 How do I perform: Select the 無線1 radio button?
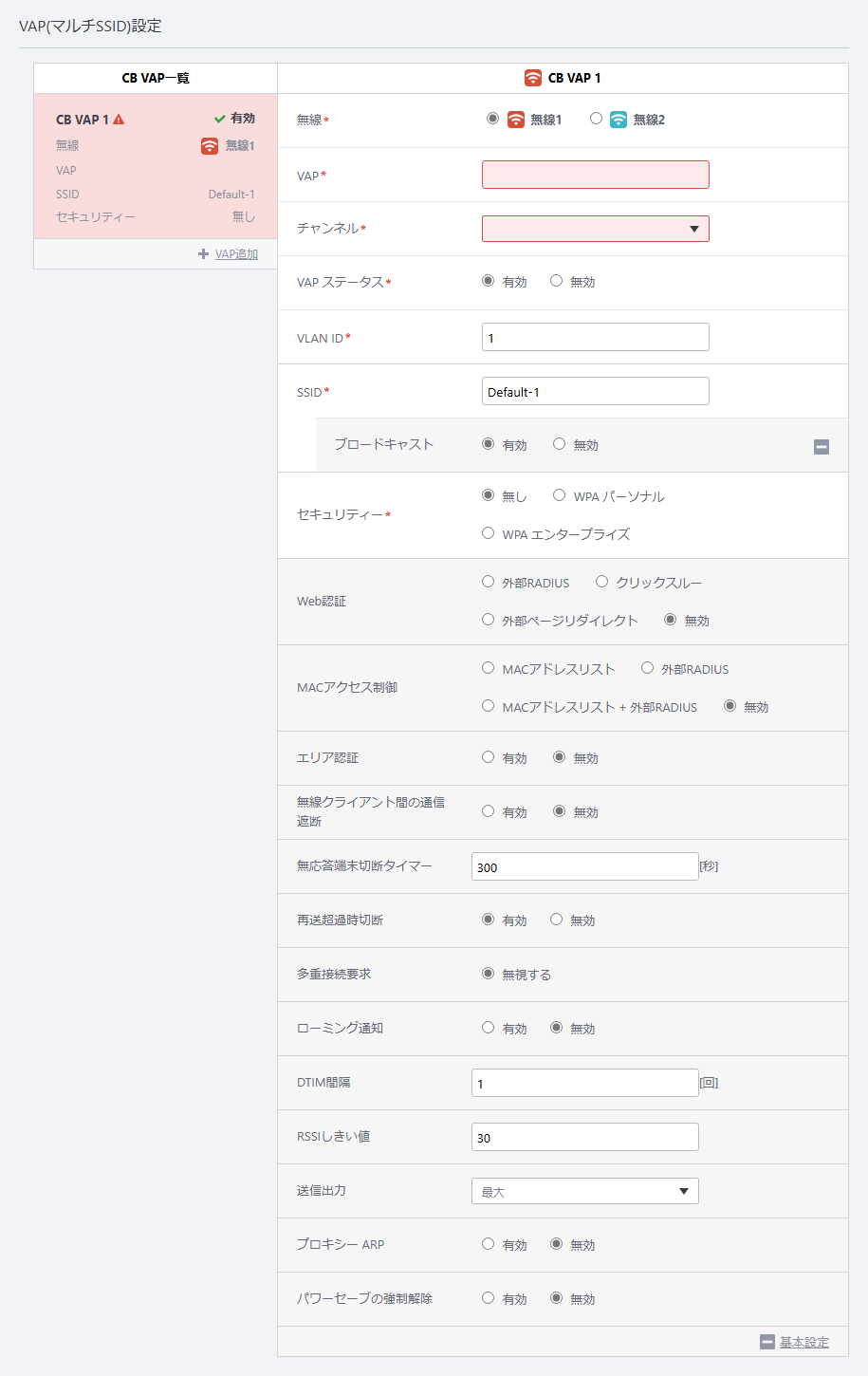(492, 119)
